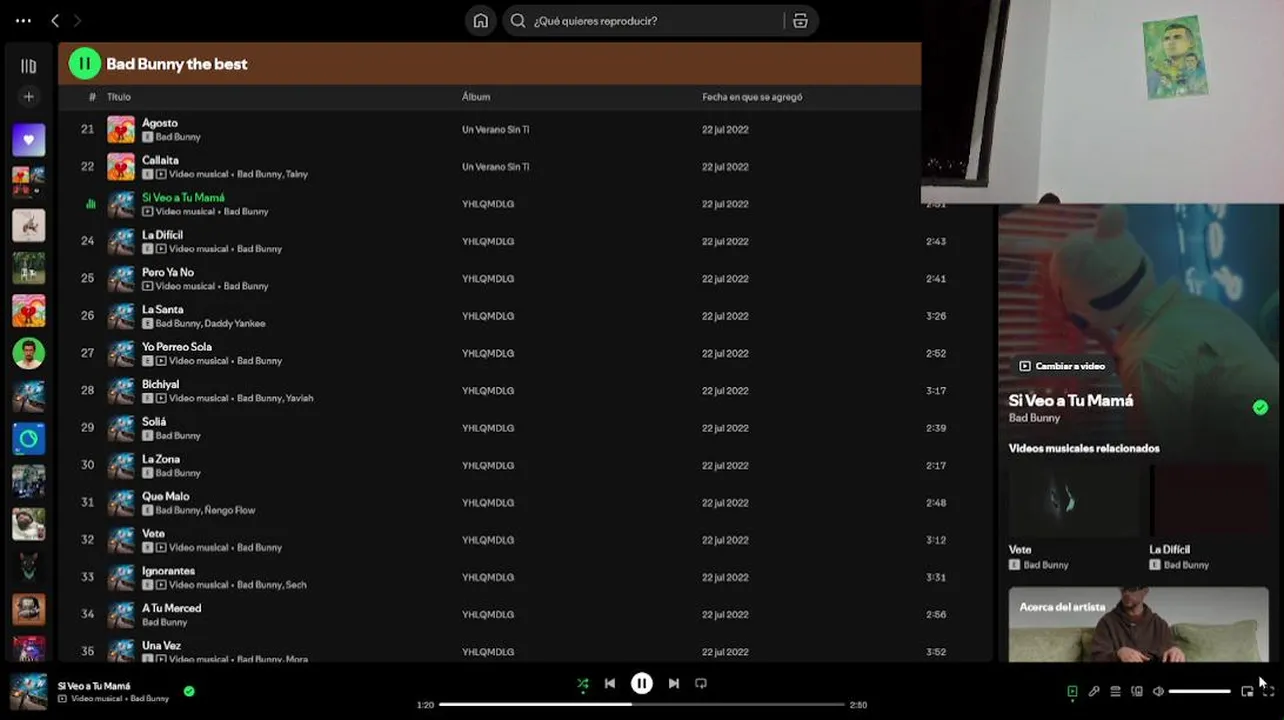Image resolution: width=1284 pixels, height=720 pixels.
Task: Toggle saved checkmark beside Si Veo a Tu Mamá panel
Action: click(x=1260, y=407)
